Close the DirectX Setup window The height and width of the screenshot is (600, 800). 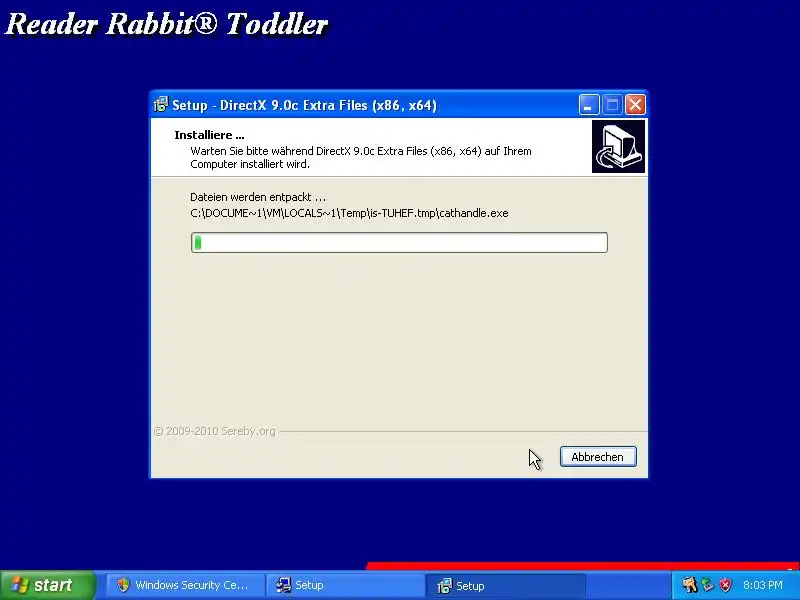[635, 105]
